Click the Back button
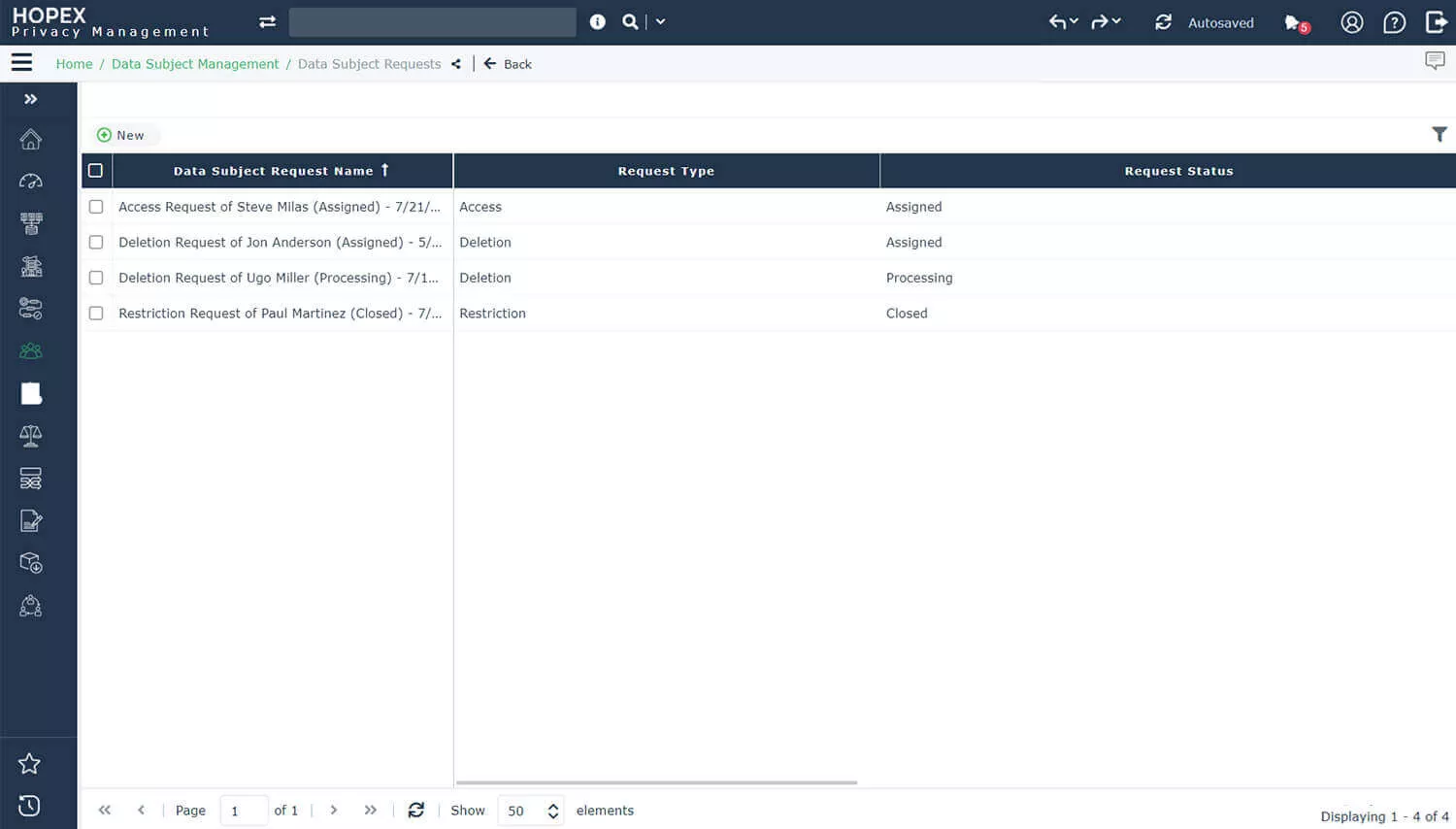 508,64
